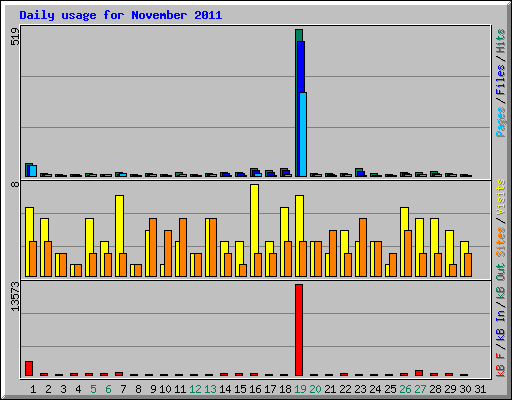This screenshot has height=400, width=512.
Task: Click green day label 27 on the x-axis
Action: point(420,389)
